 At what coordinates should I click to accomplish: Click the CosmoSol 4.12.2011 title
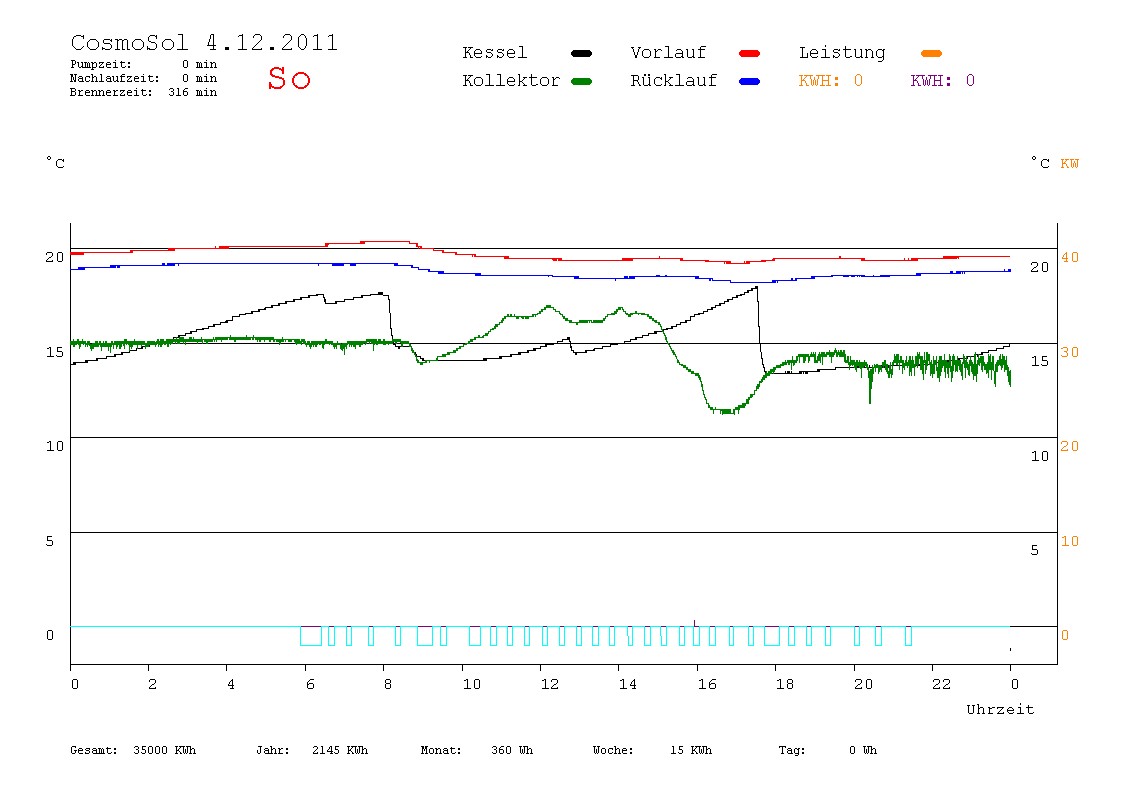tap(204, 42)
